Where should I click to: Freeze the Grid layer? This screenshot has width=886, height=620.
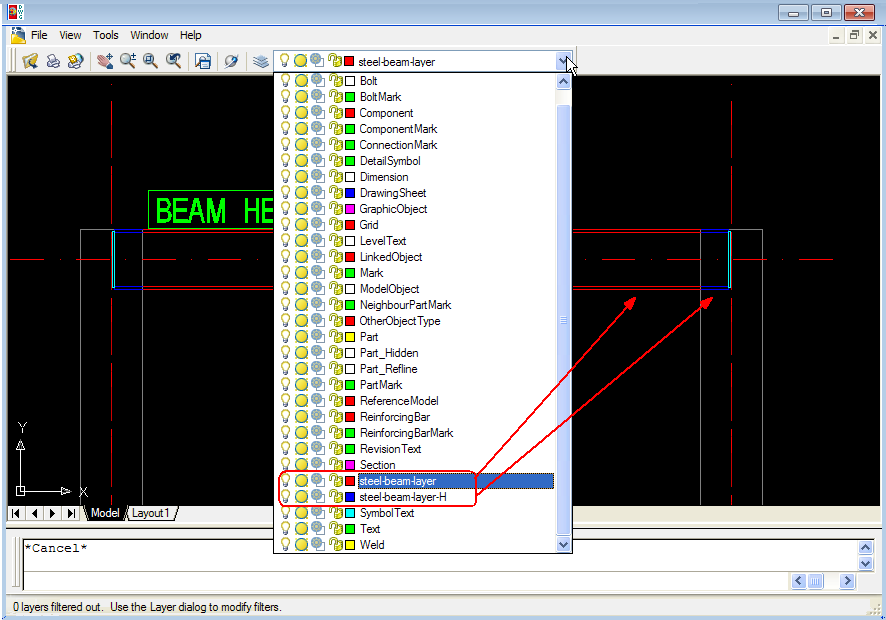pos(302,224)
